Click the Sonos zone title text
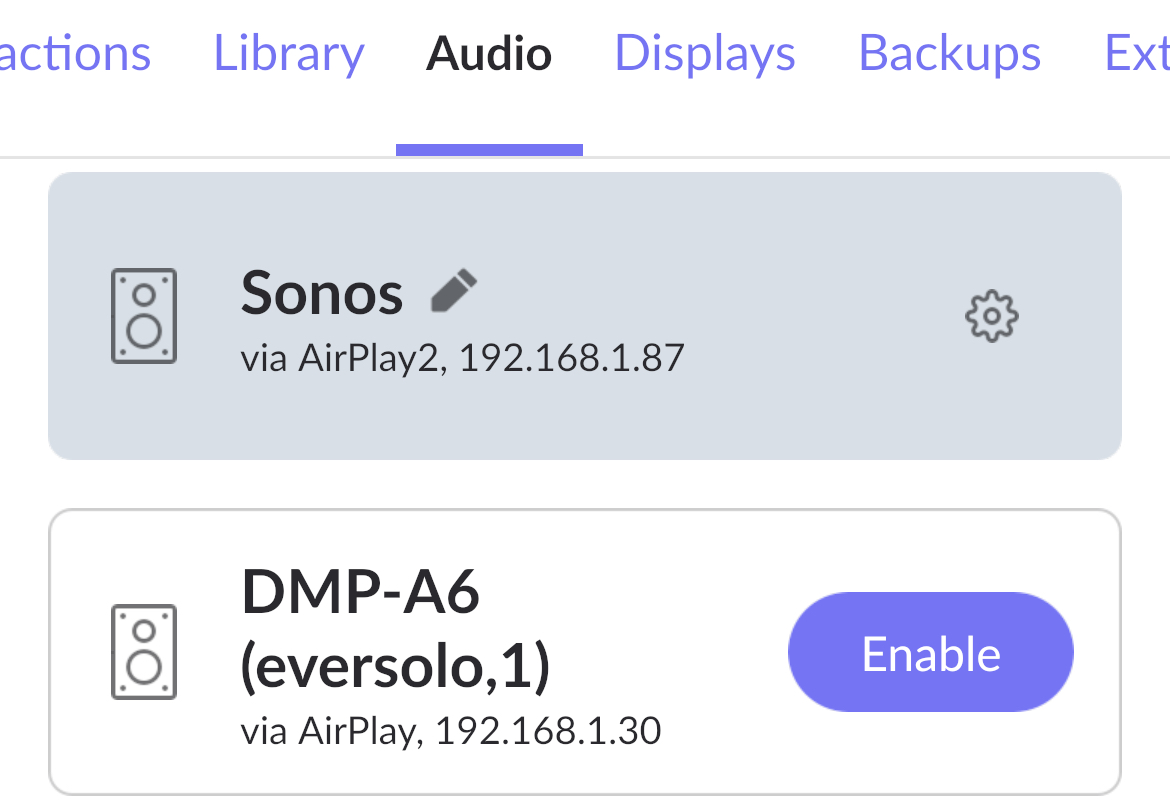The image size is (1170, 802). tap(322, 292)
